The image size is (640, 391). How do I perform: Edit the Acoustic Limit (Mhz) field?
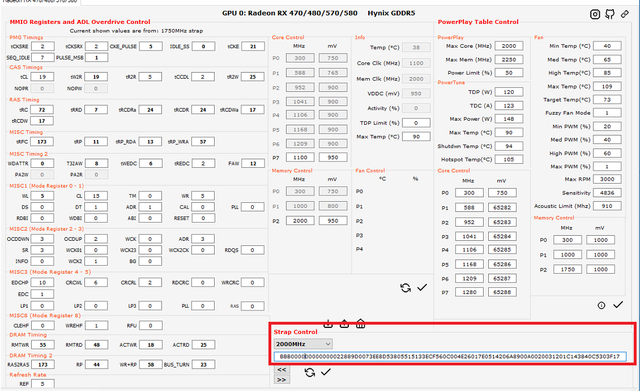point(607,206)
